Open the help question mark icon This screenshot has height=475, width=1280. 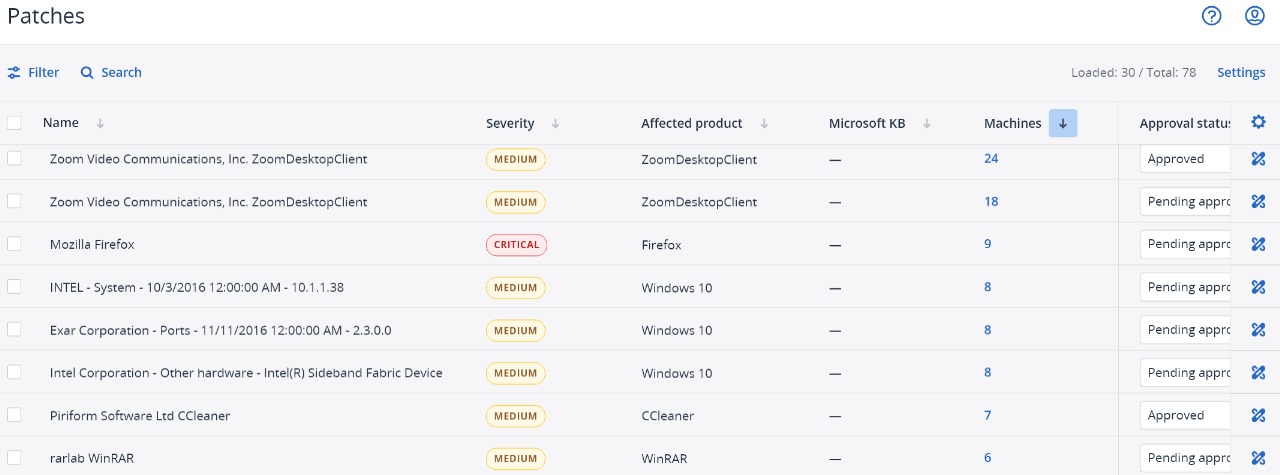point(1212,16)
